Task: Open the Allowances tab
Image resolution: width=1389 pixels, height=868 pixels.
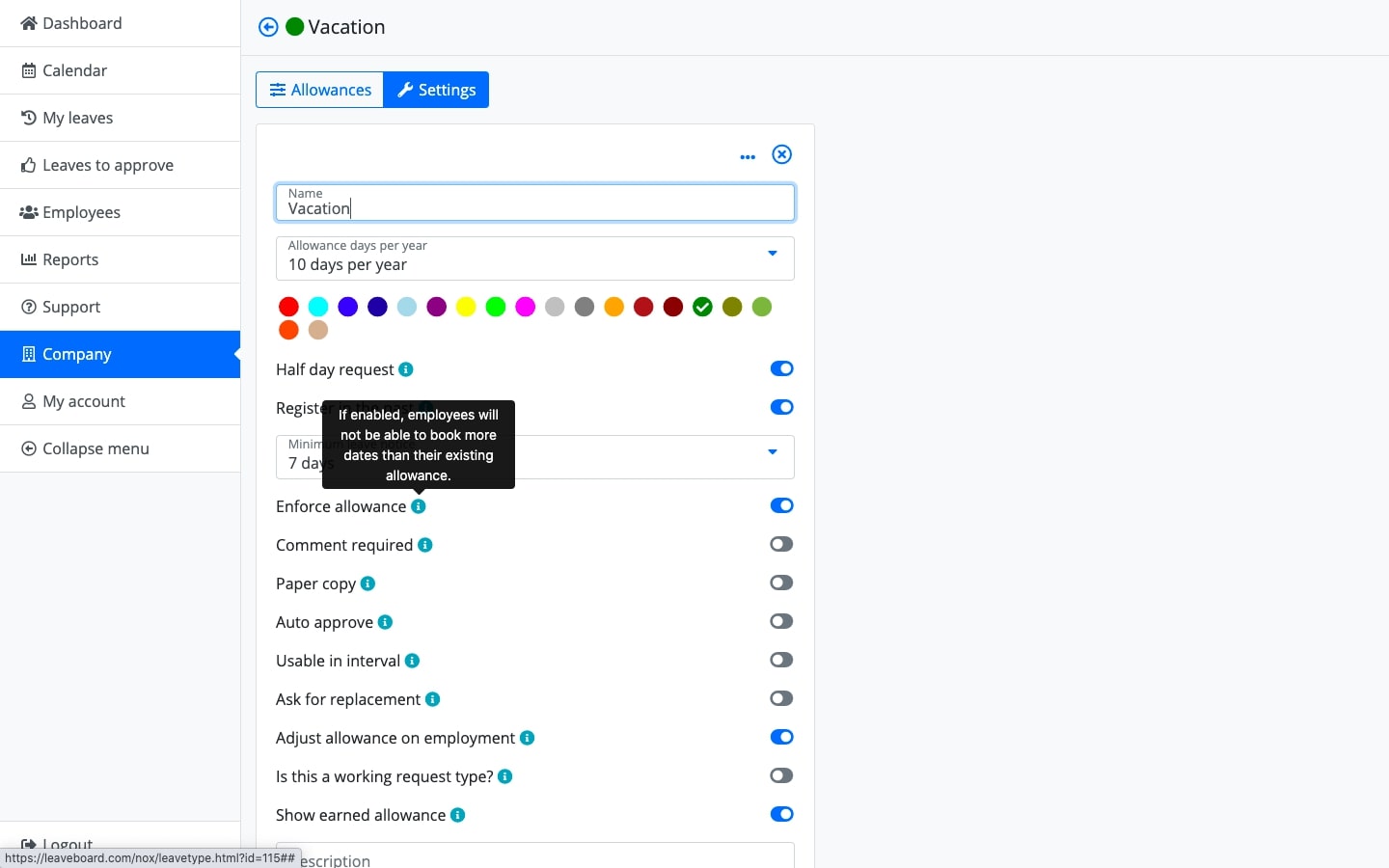Action: point(319,90)
